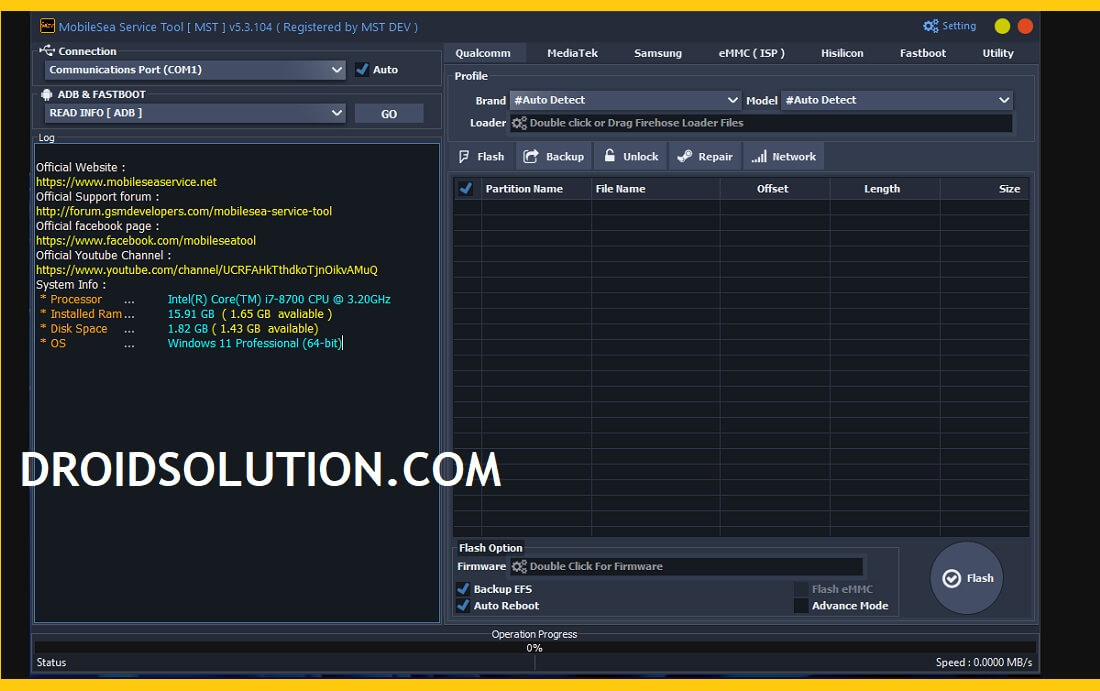This screenshot has height=691, width=1100.
Task: Click the yellow minimize circle
Action: [x=1002, y=26]
